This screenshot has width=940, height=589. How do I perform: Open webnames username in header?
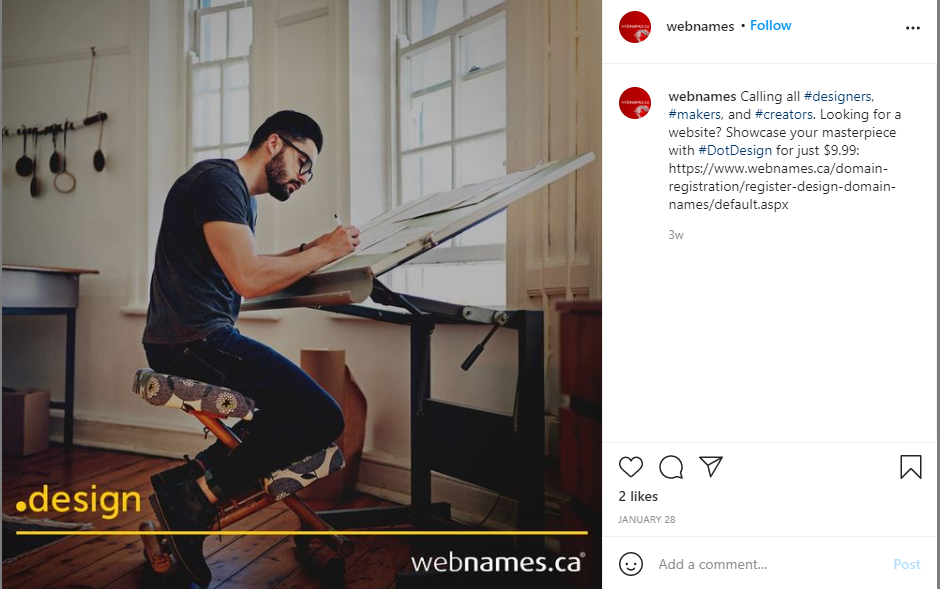click(700, 26)
